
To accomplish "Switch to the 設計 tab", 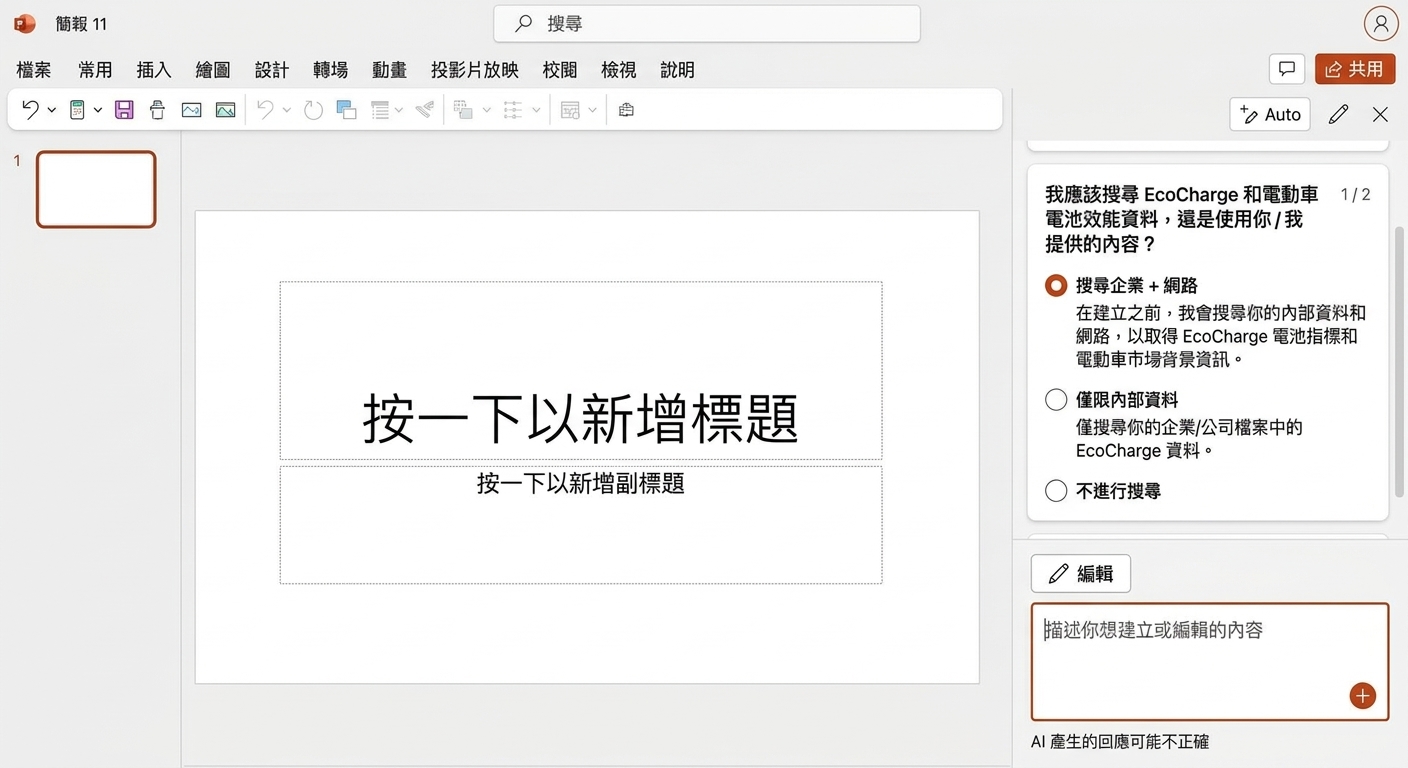I will tap(272, 70).
